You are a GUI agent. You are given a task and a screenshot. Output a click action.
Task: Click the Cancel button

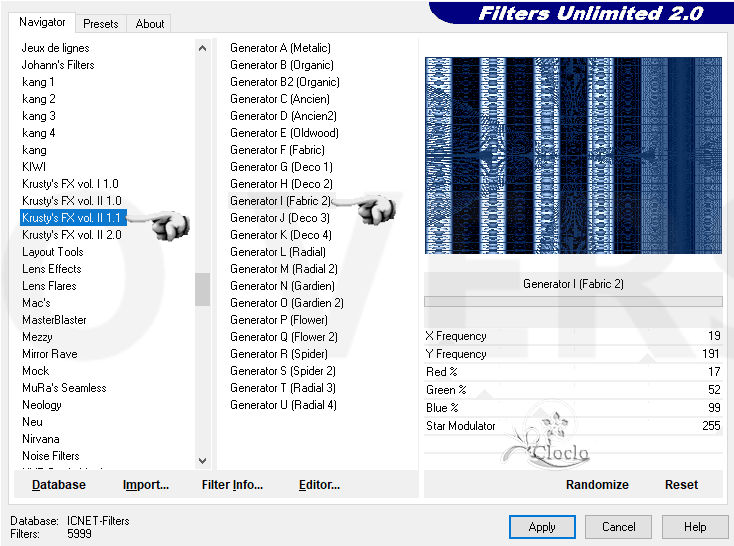[x=618, y=527]
